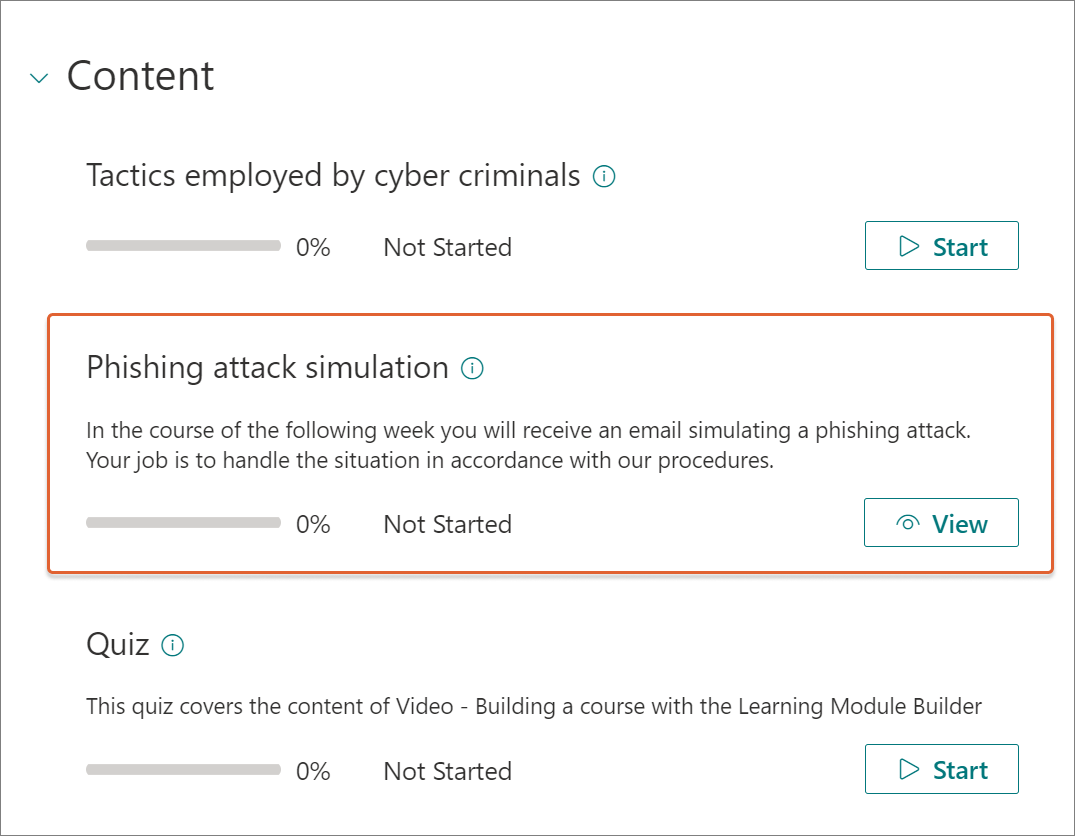The width and height of the screenshot is (1075, 836).
Task: Click eye icon in the View button
Action: click(908, 523)
